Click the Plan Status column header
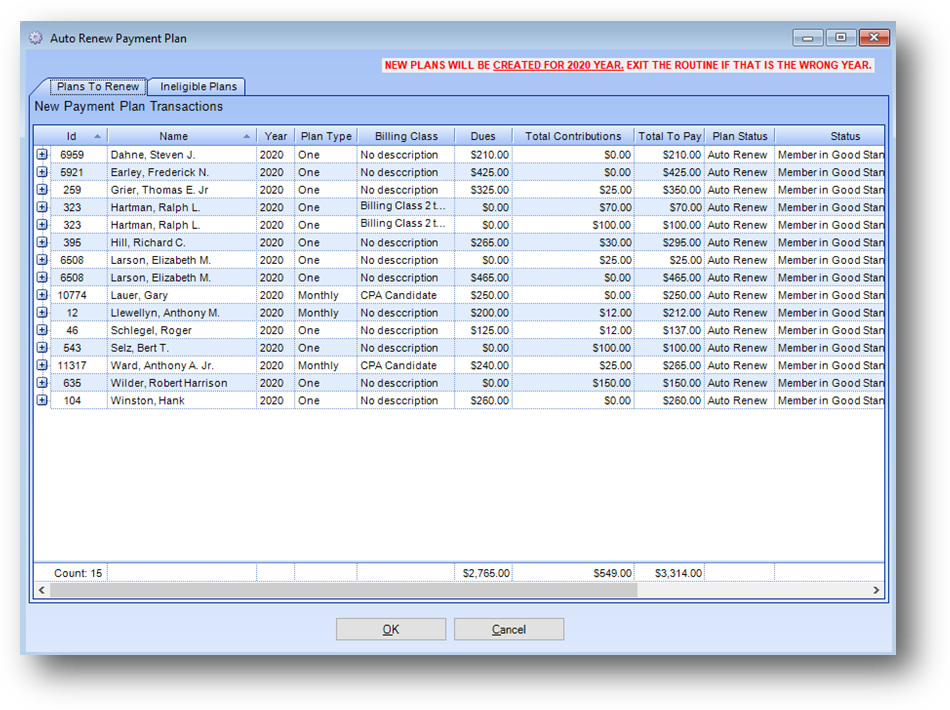This screenshot has width=950, height=710. [x=740, y=136]
